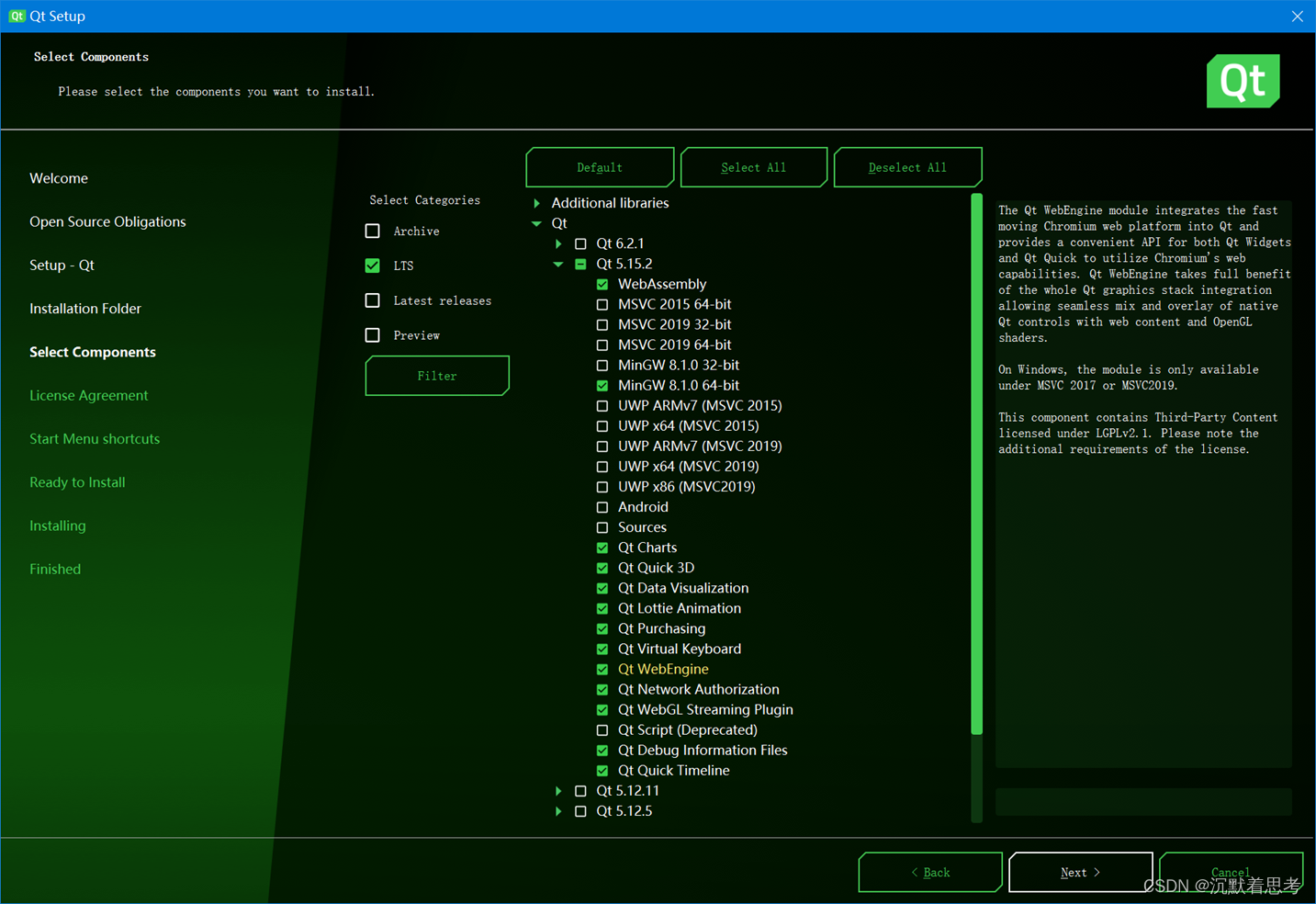Uncheck the Qt Quick 3D component
Image resolution: width=1316 pixels, height=904 pixels.
click(602, 568)
